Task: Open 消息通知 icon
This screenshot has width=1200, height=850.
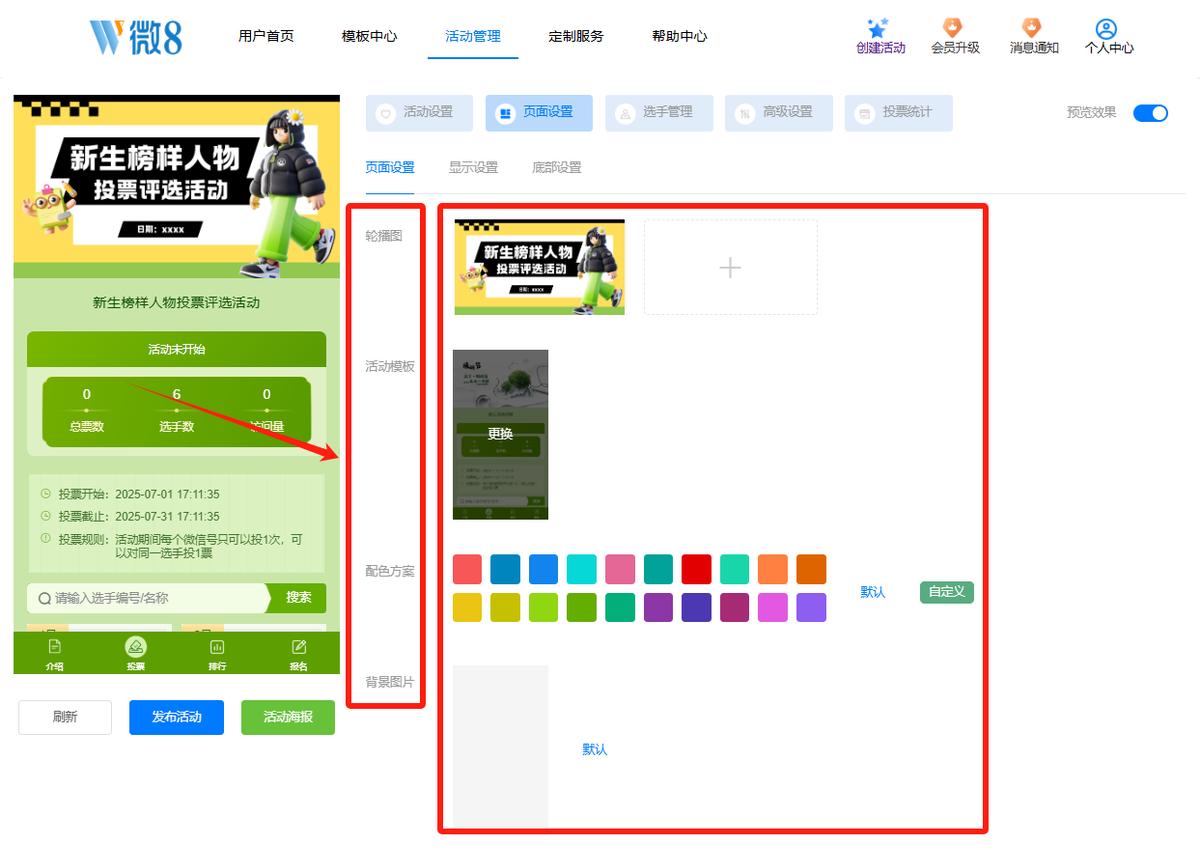Action: 1031,28
